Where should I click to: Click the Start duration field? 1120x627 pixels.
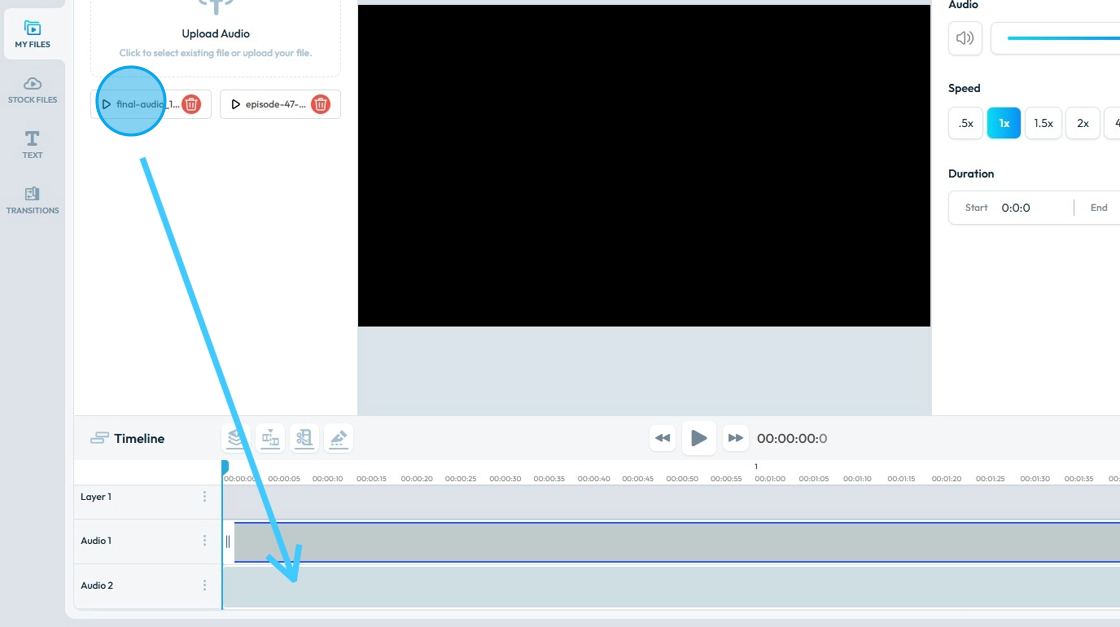pos(1014,208)
